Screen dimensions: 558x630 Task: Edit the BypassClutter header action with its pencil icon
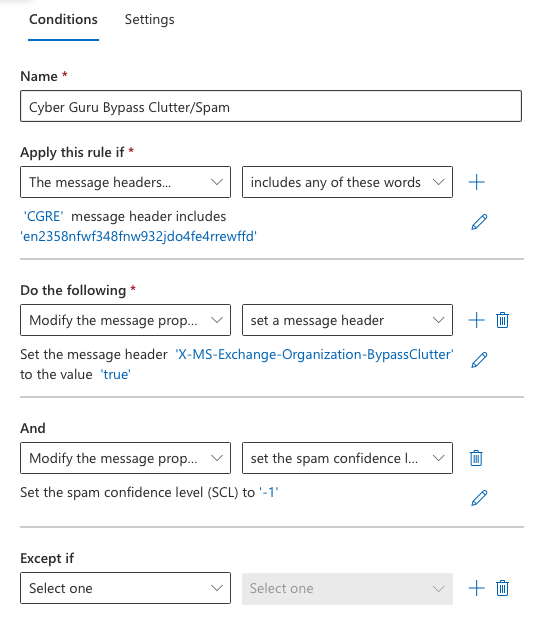pyautogui.click(x=479, y=360)
